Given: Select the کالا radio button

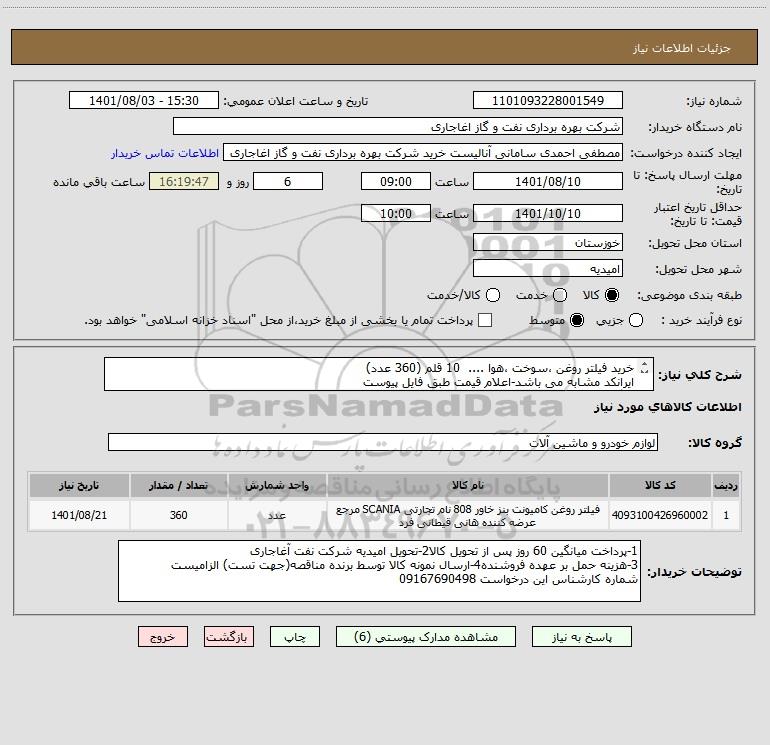Looking at the screenshot, I should (x=612, y=295).
